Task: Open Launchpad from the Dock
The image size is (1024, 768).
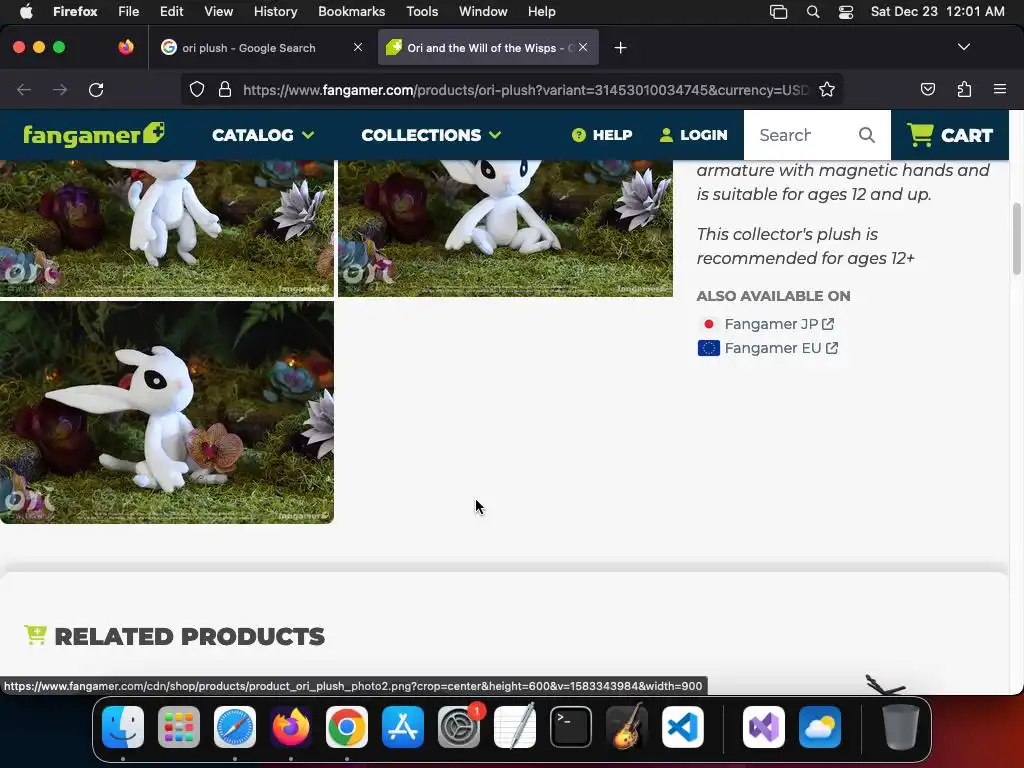Action: 178,727
